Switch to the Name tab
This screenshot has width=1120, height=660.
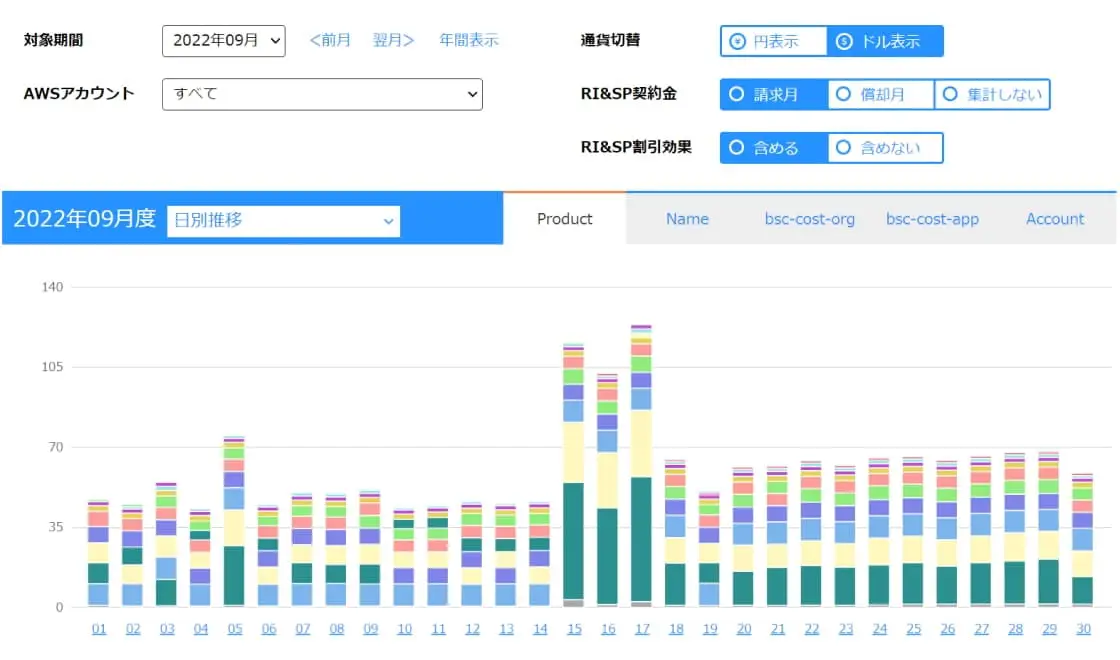click(687, 219)
